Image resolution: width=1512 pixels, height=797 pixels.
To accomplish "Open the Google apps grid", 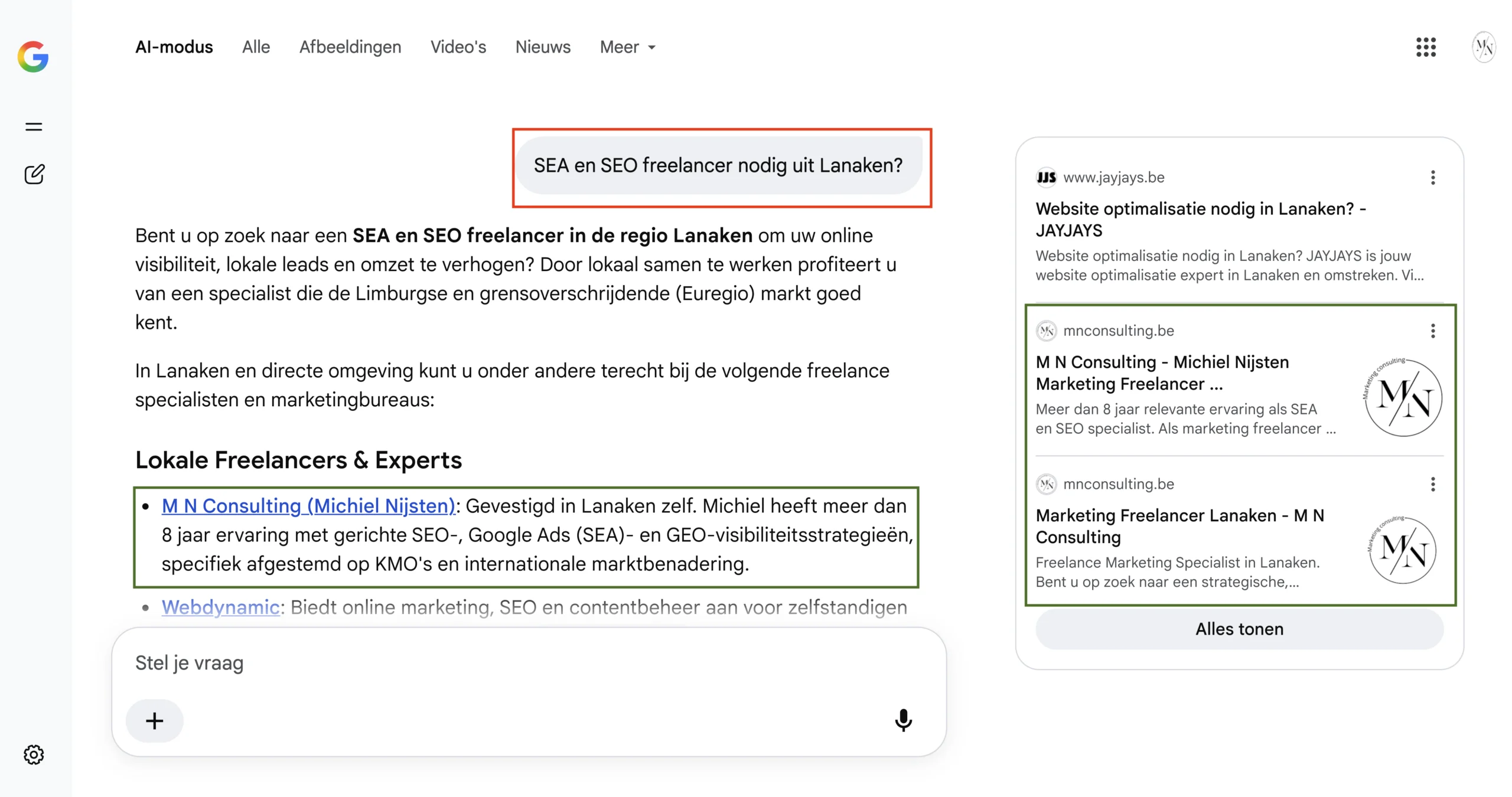I will tap(1426, 47).
